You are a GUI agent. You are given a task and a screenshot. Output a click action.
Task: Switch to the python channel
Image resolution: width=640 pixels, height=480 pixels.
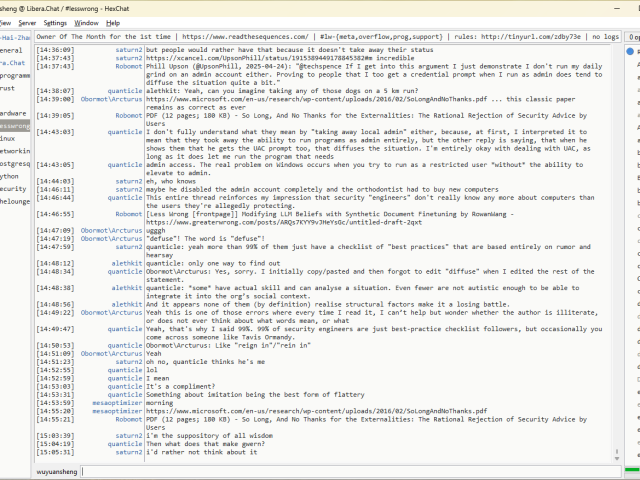point(10,175)
